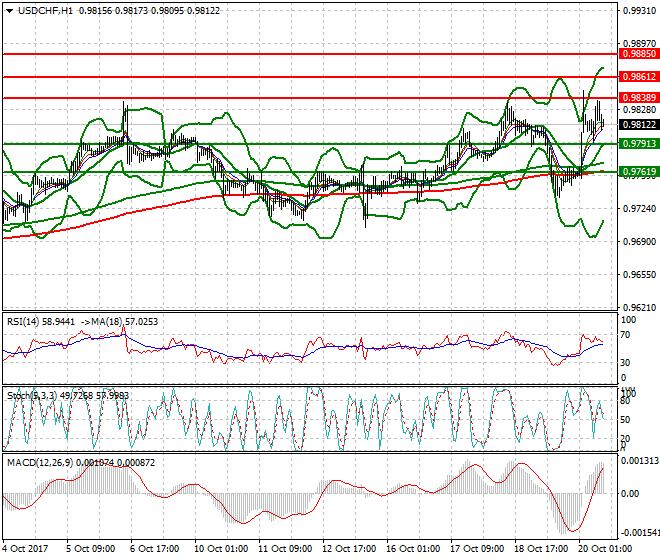660x560 pixels.
Task: Click the 12 Oct 17:00 time axis label
Action: (x=349, y=549)
